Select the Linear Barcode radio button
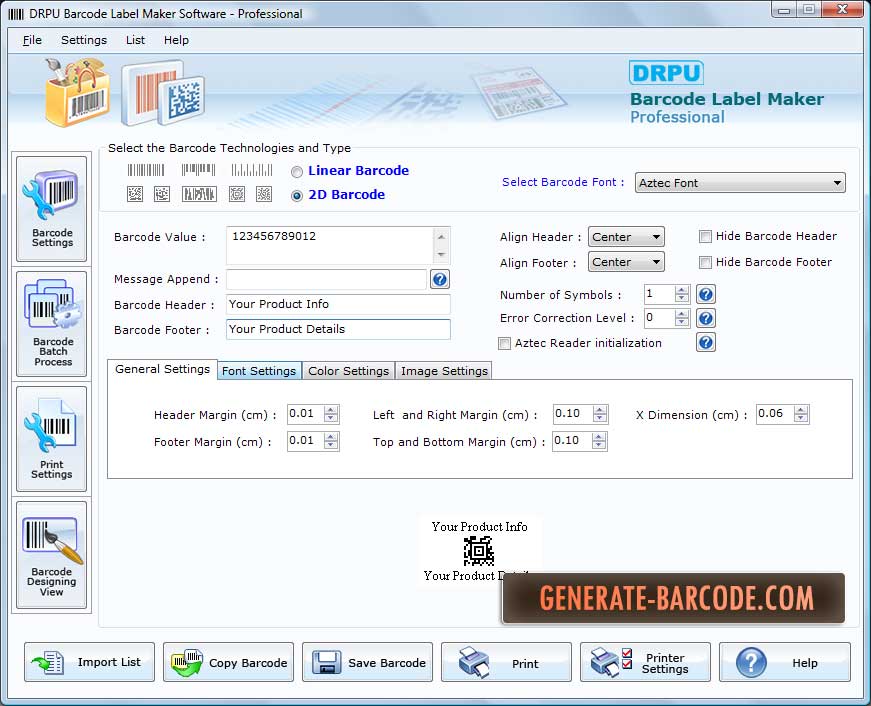This screenshot has width=871, height=706. pyautogui.click(x=297, y=172)
